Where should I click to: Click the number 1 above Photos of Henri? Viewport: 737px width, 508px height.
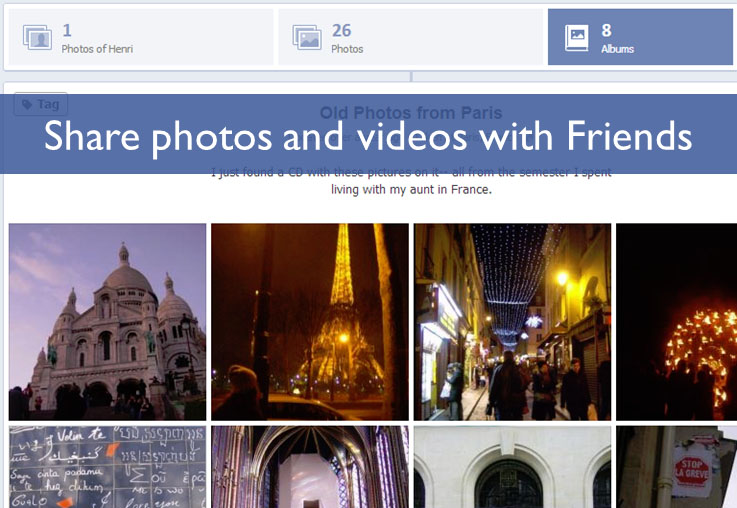[66, 30]
